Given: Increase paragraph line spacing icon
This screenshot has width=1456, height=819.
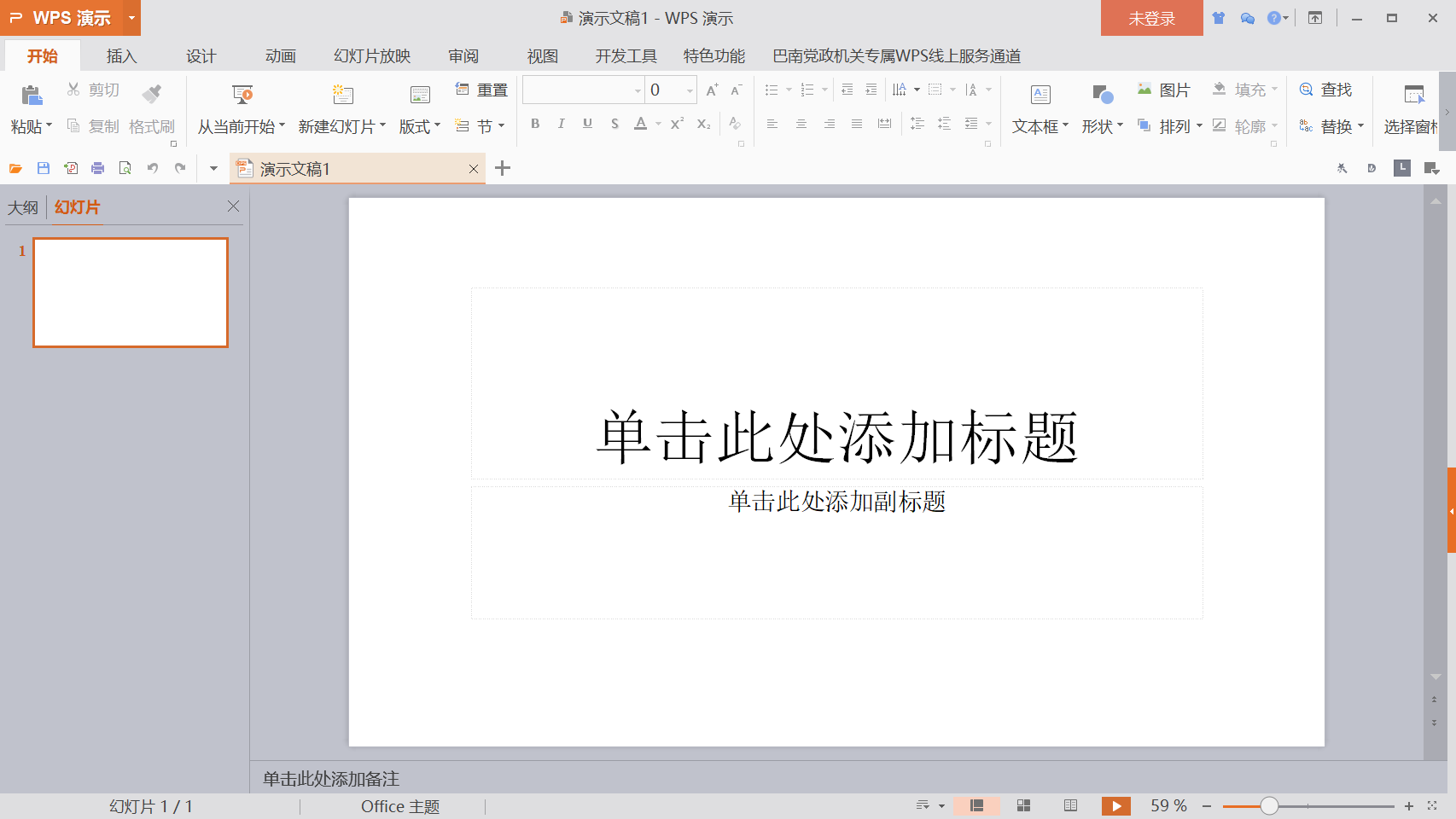Looking at the screenshot, I should click(917, 124).
